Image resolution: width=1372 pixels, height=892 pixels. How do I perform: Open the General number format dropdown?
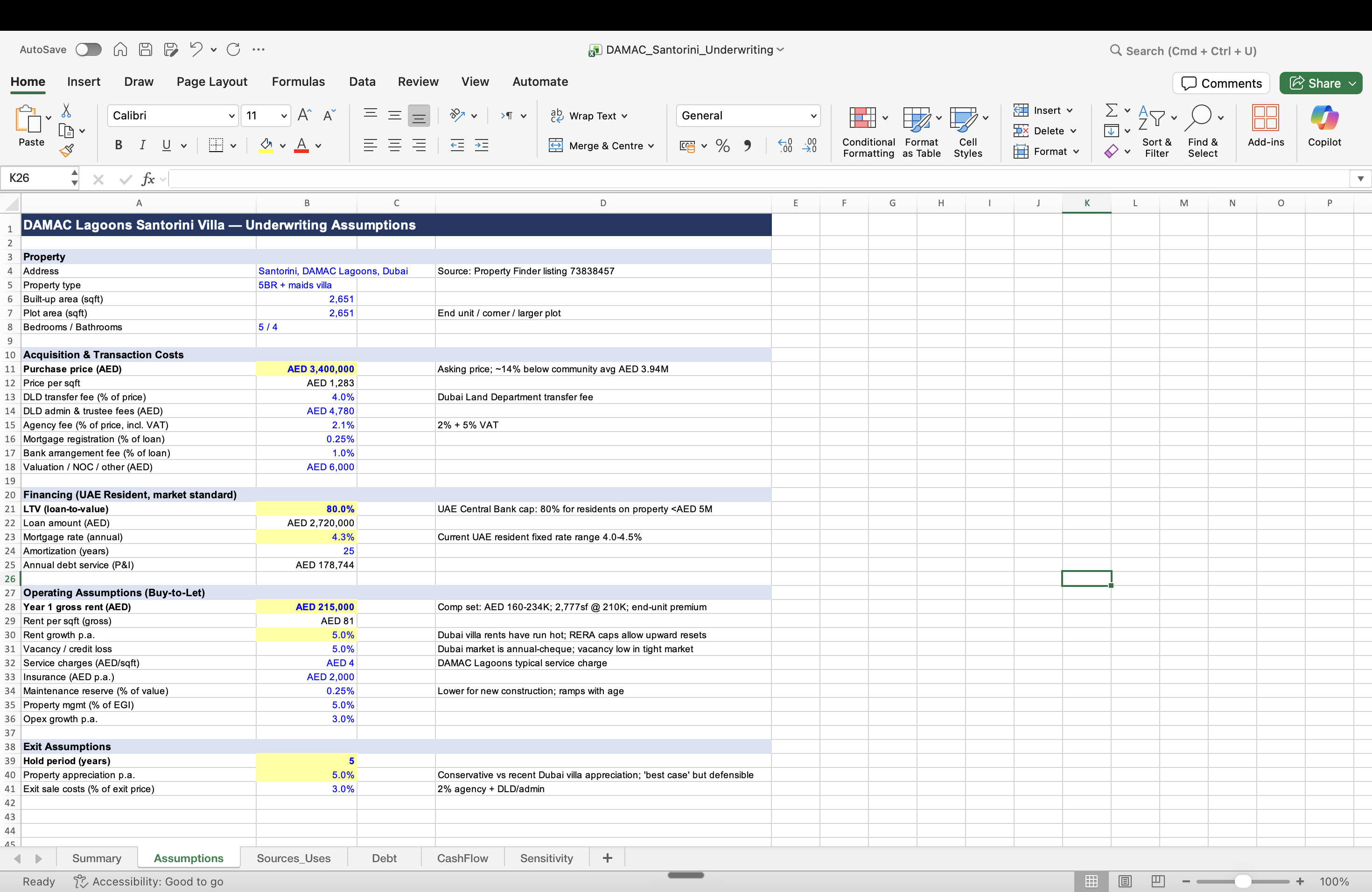(813, 116)
